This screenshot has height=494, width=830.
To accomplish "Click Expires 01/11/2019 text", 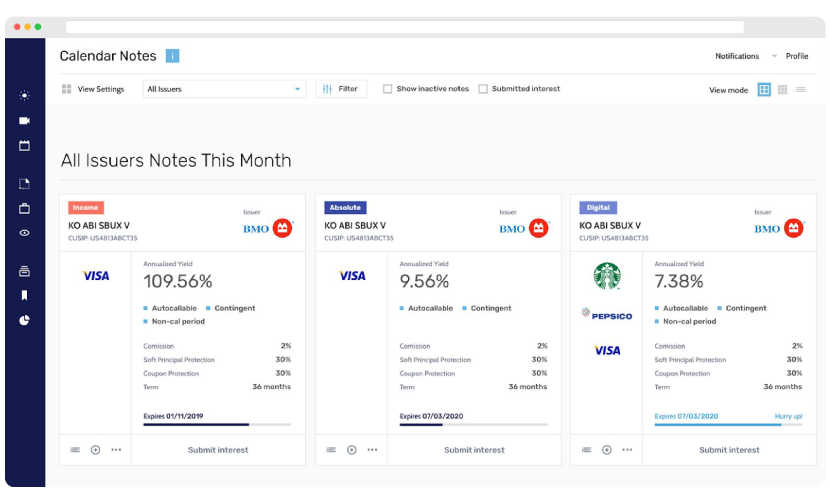I will pos(173,416).
